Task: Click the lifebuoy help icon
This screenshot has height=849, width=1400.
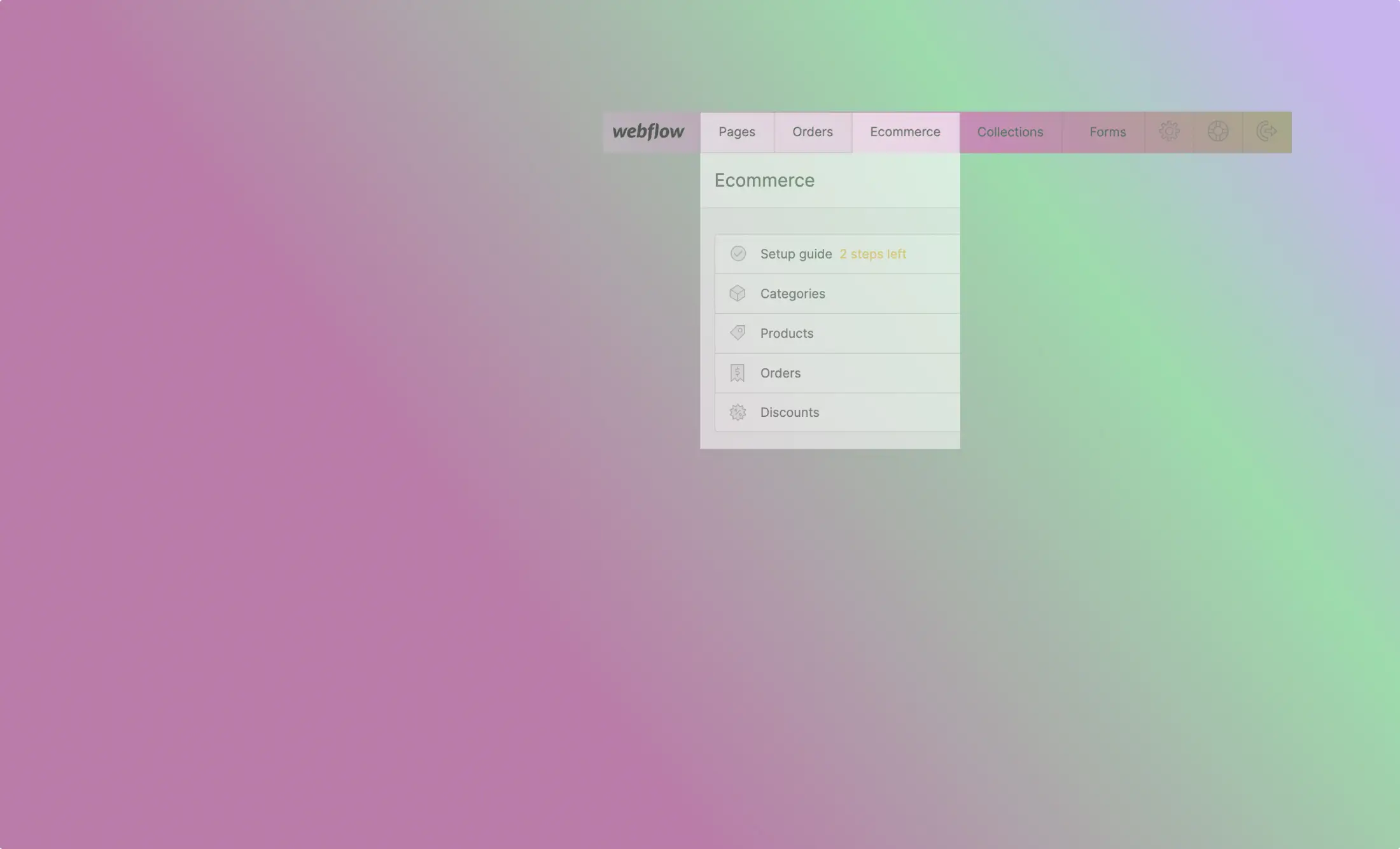Action: click(x=1217, y=132)
